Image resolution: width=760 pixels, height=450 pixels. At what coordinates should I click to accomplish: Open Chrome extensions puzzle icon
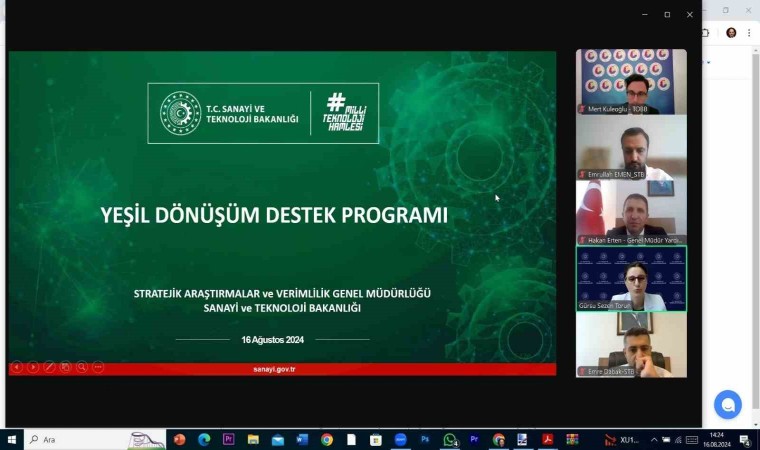pyautogui.click(x=706, y=32)
